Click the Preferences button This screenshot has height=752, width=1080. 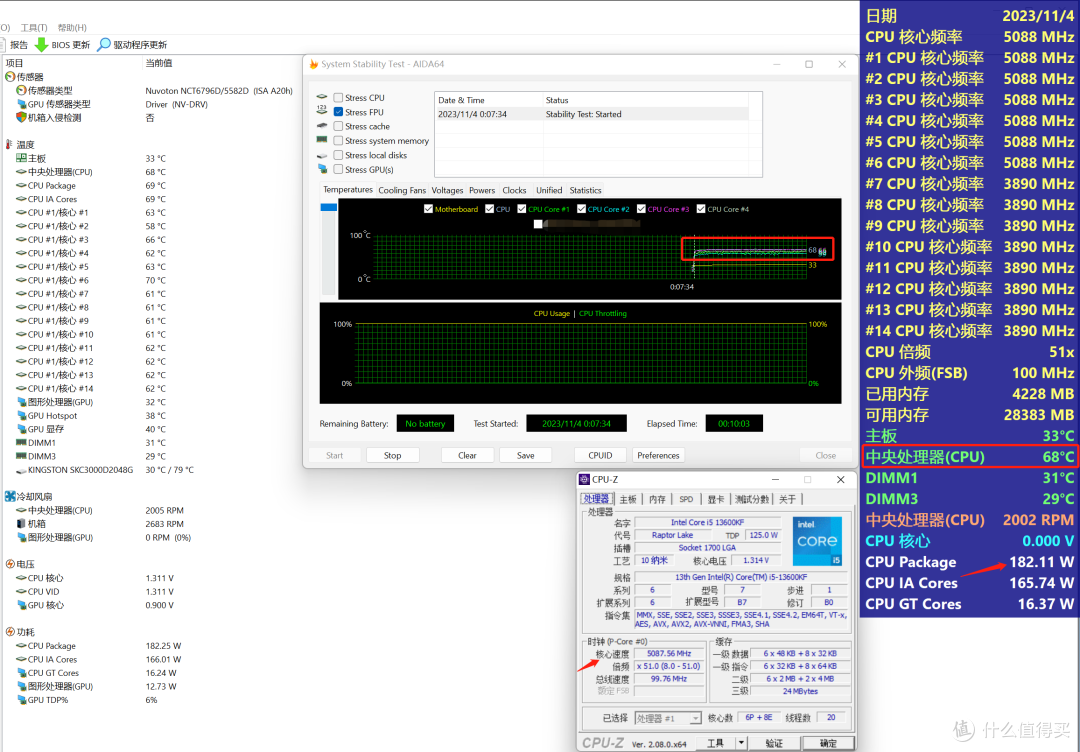pyautogui.click(x=658, y=455)
